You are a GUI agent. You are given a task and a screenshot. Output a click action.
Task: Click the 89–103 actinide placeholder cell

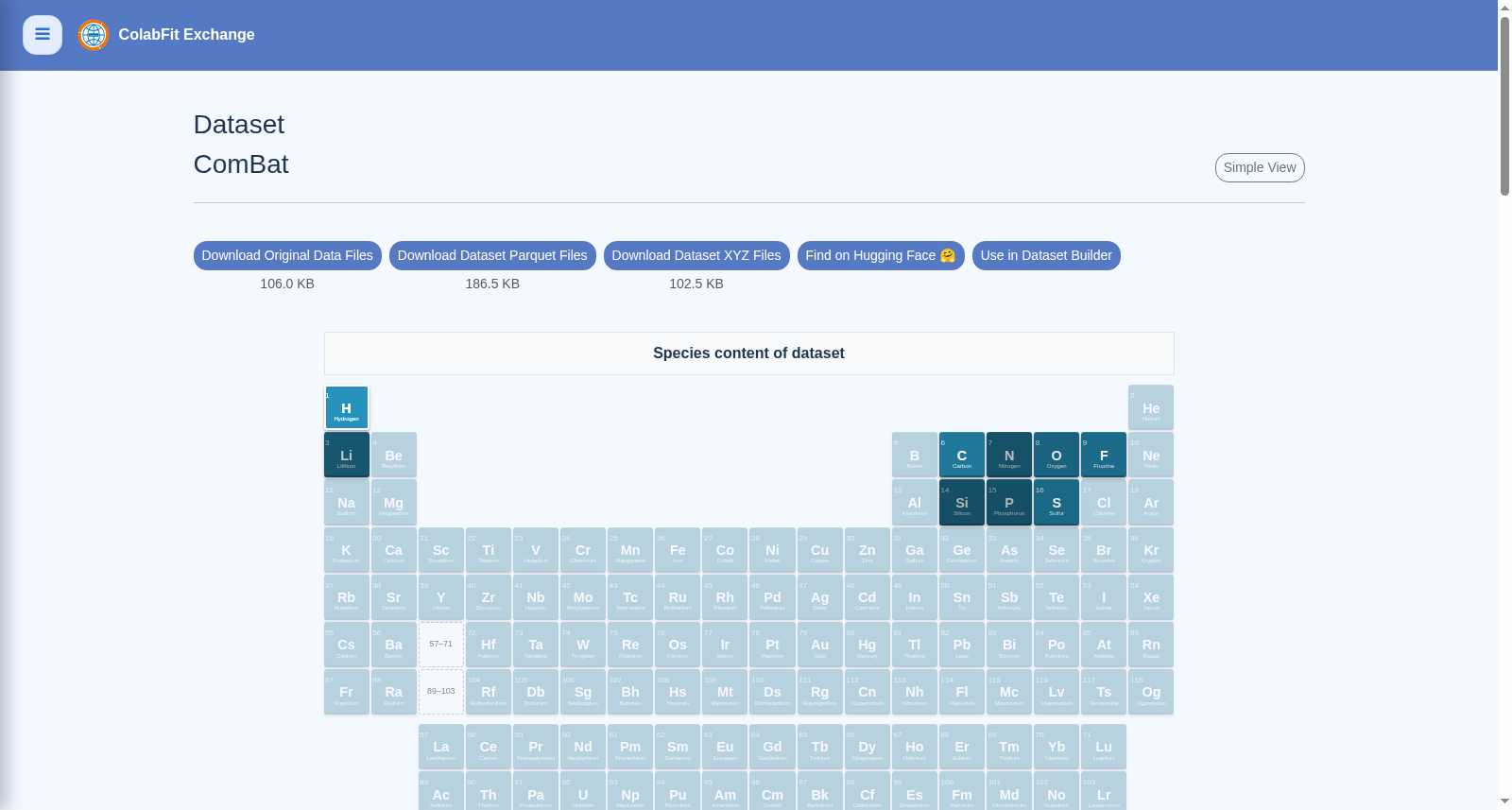pyautogui.click(x=441, y=692)
